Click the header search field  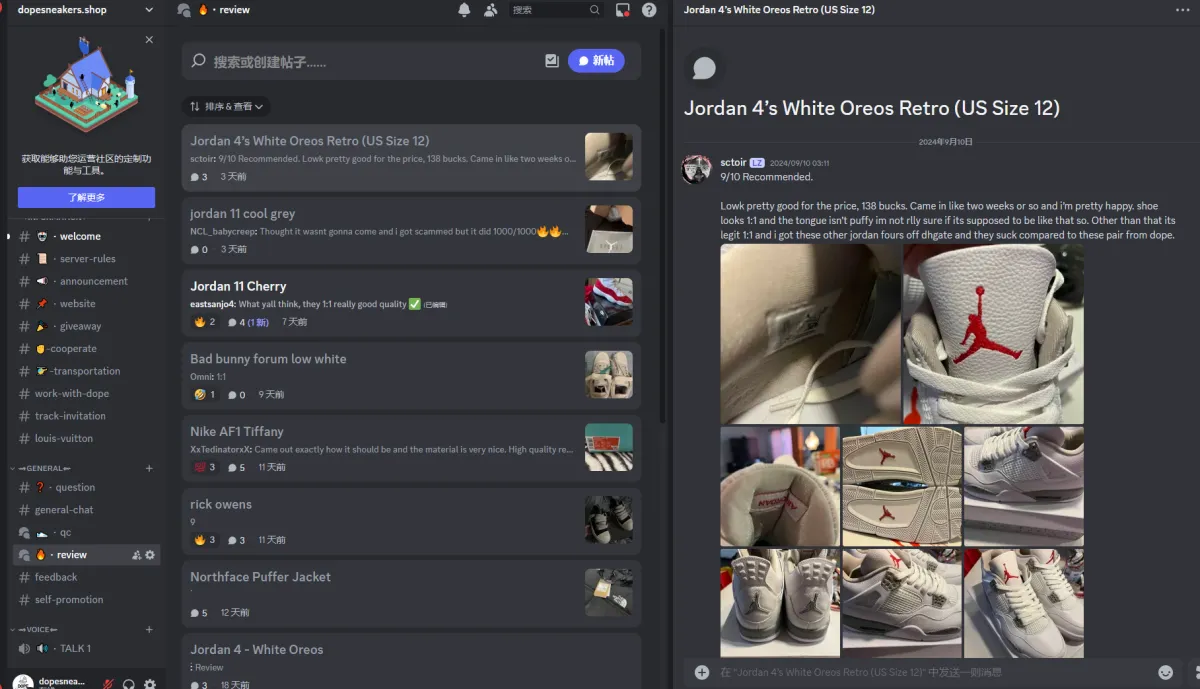point(556,10)
